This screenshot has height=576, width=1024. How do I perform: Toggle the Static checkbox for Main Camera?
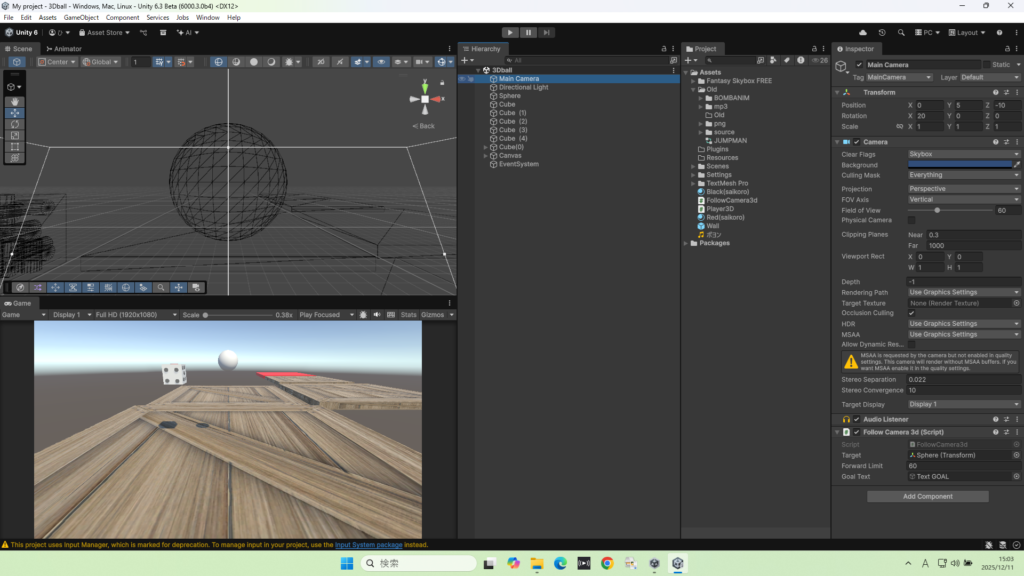pos(986,64)
